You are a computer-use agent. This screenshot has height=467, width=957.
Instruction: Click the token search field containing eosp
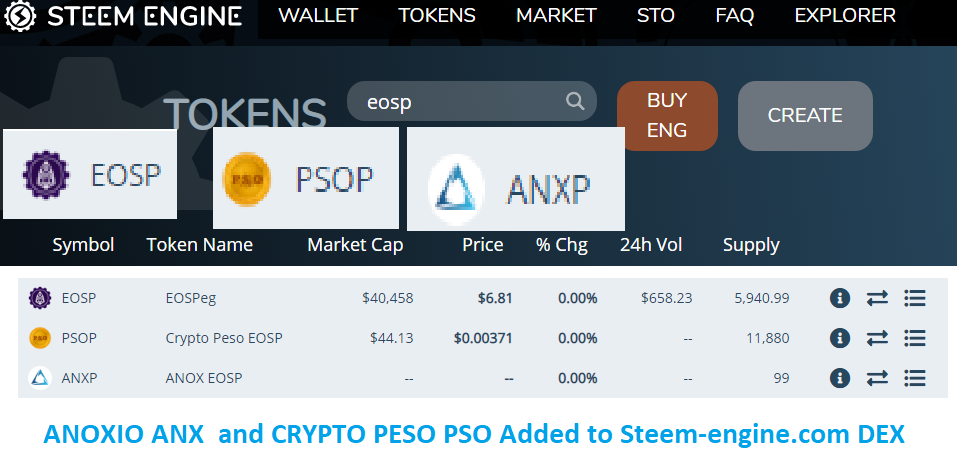(458, 101)
